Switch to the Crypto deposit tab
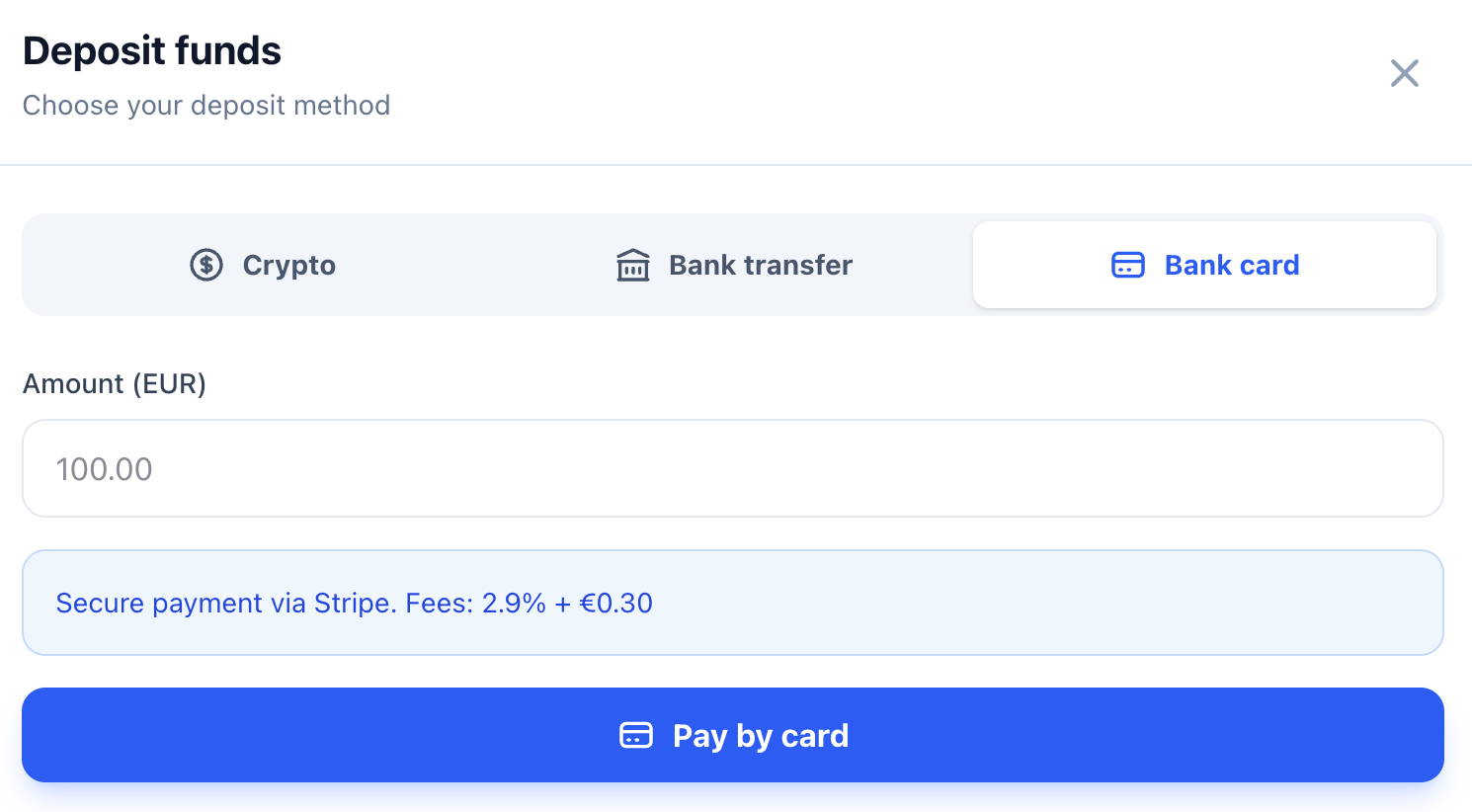Screen dimensions: 1472x812 pyautogui.click(x=263, y=265)
